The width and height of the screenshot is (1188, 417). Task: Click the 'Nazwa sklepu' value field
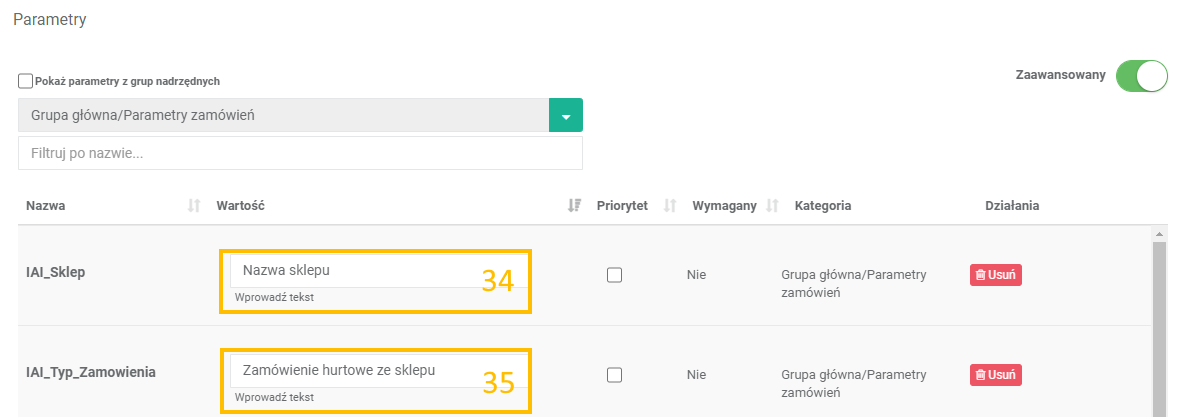[350, 271]
